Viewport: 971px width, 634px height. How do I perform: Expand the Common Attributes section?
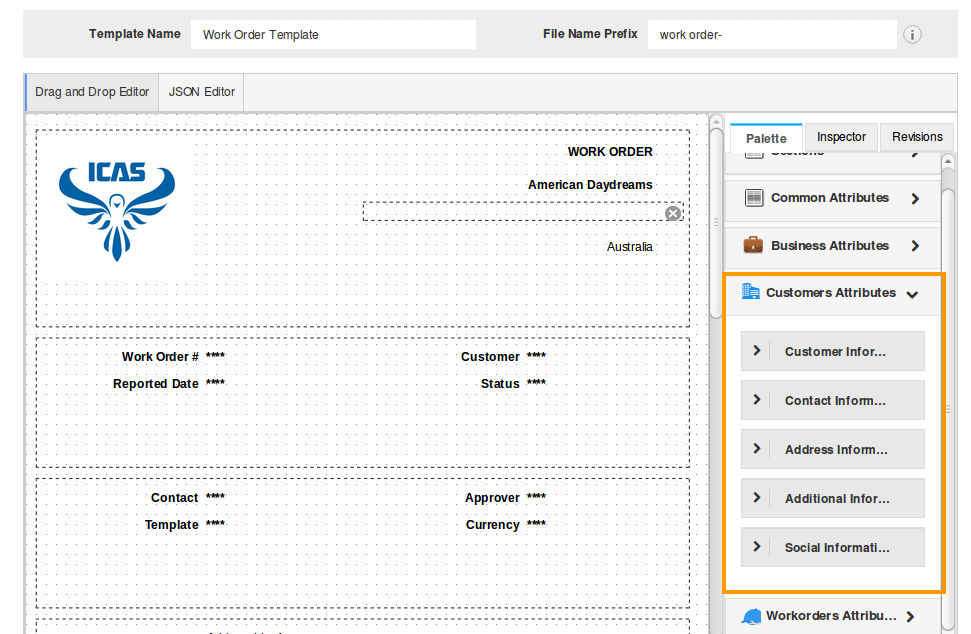tap(914, 199)
